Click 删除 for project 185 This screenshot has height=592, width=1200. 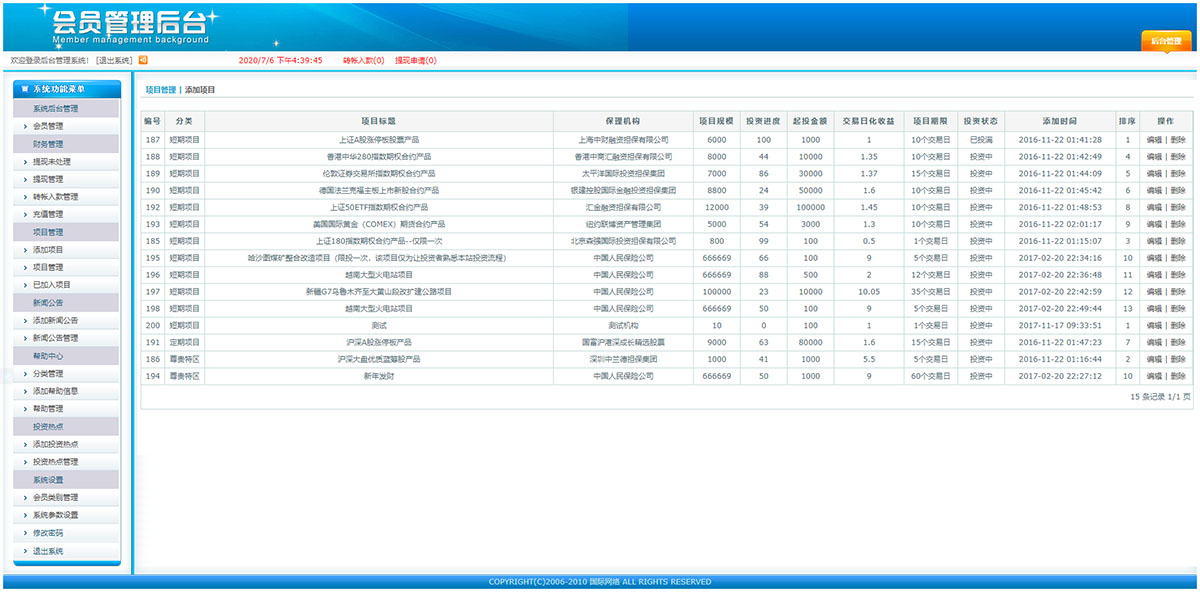[x=1178, y=241]
